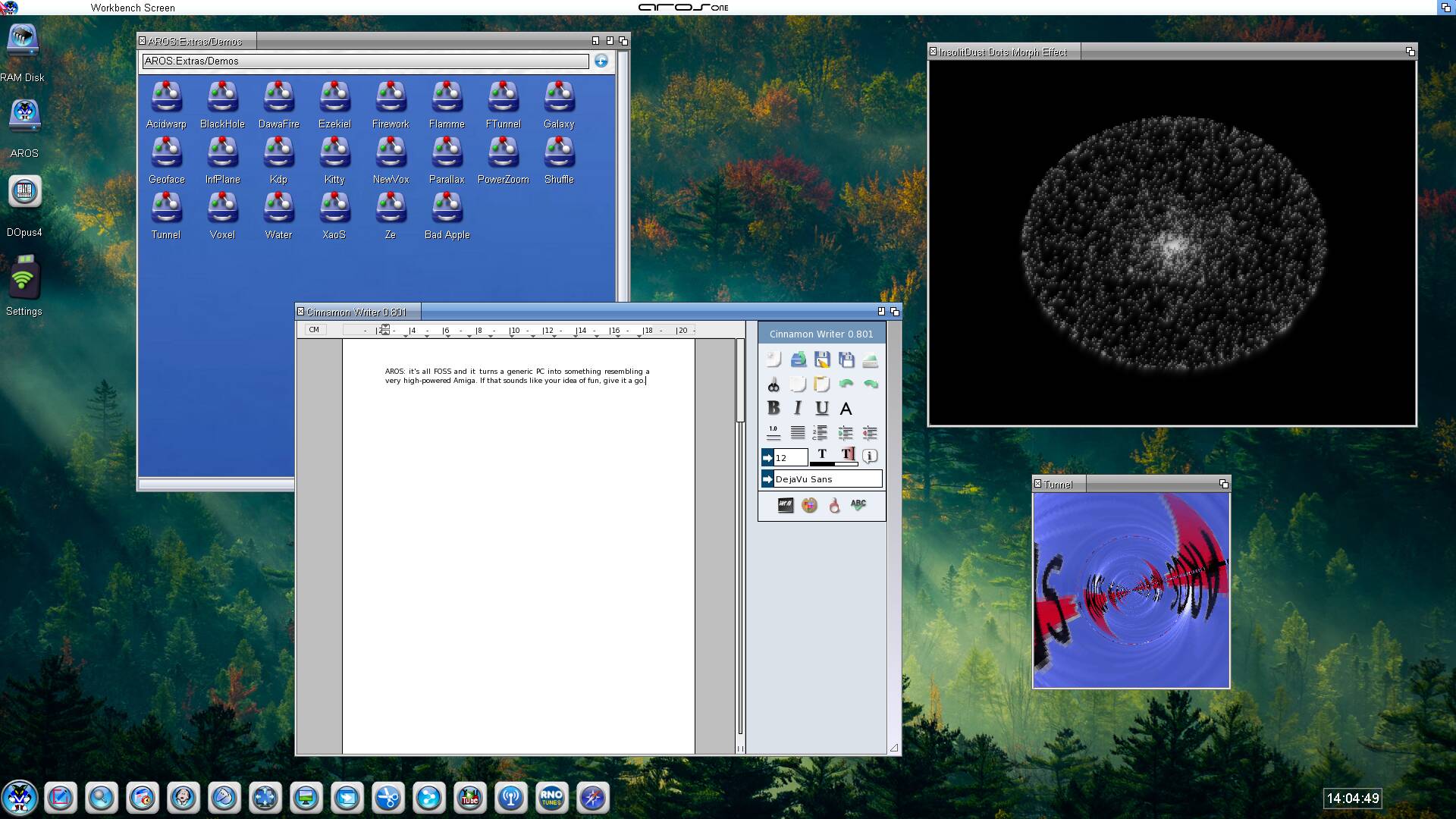1456x819 pixels.
Task: Click the CM ruler unit selector
Action: coord(314,330)
